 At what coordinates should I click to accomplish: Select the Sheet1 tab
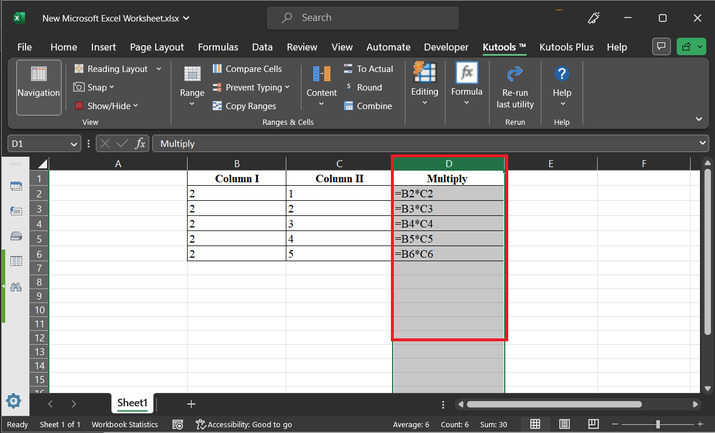(x=132, y=403)
